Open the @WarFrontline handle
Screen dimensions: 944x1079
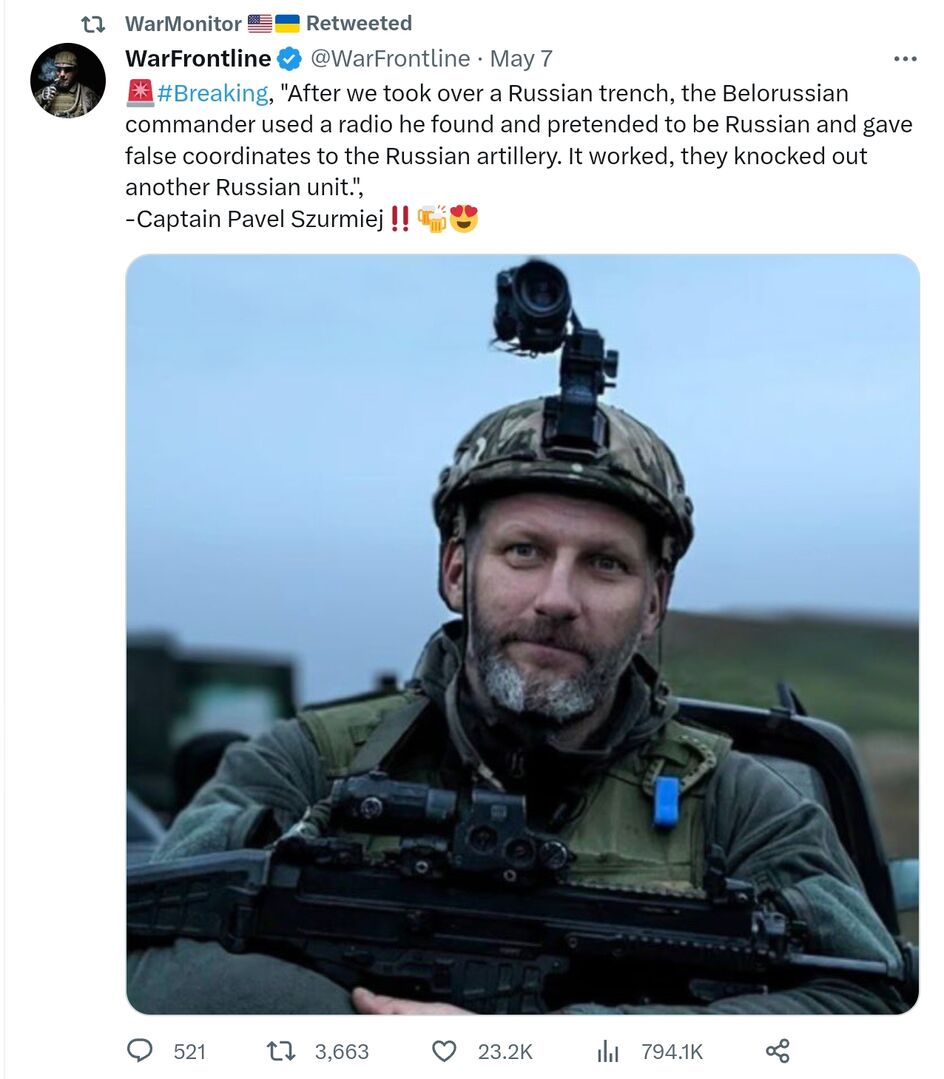coord(390,59)
